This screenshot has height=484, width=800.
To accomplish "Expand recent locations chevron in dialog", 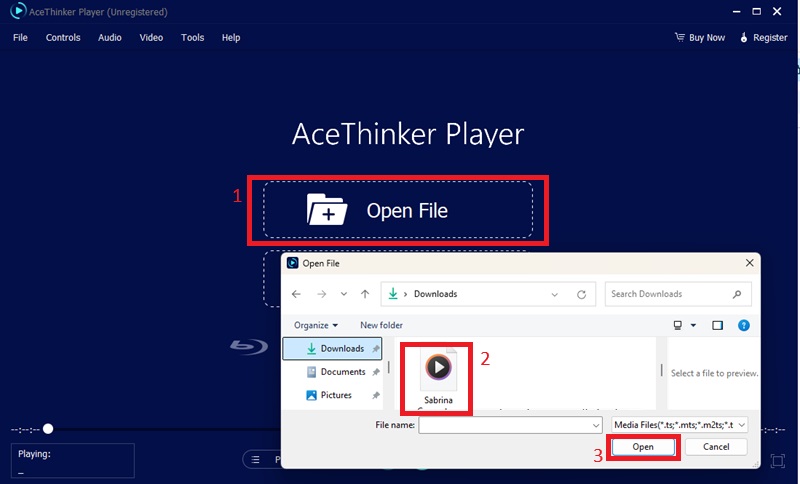I will (x=344, y=294).
